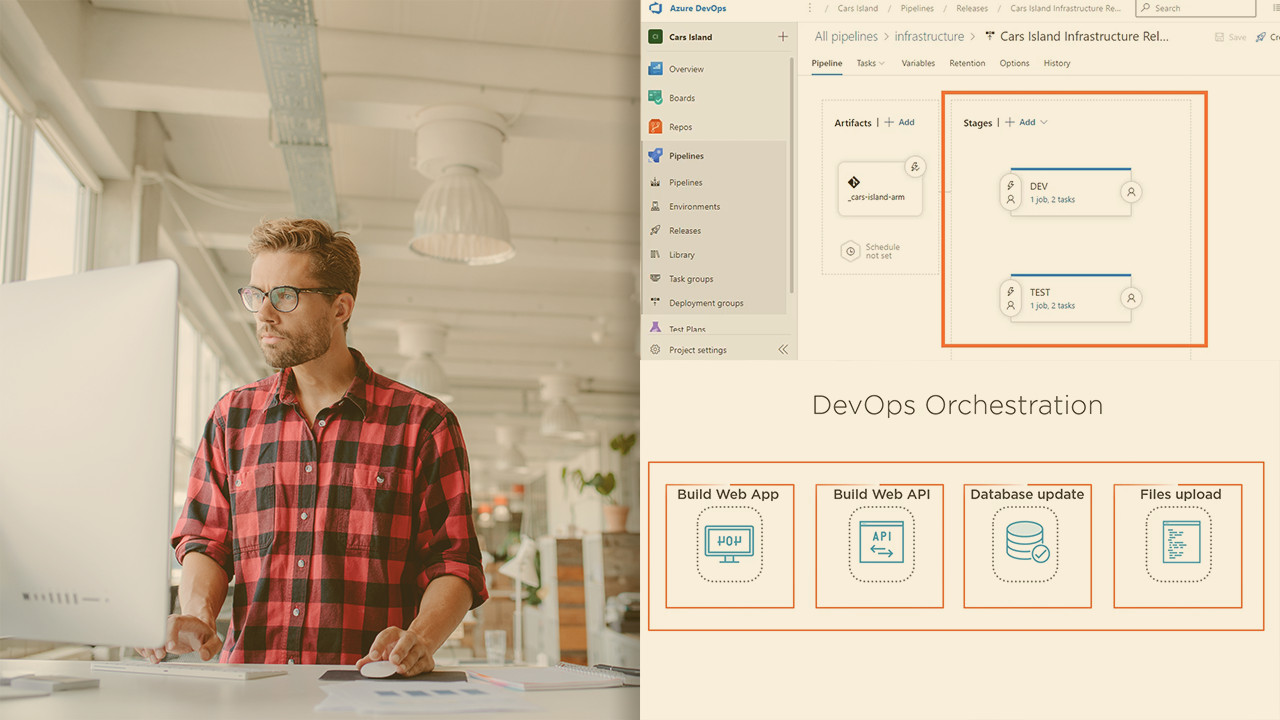The height and width of the screenshot is (720, 1280).
Task: Click the Azure DevOps logo icon
Action: (655, 8)
